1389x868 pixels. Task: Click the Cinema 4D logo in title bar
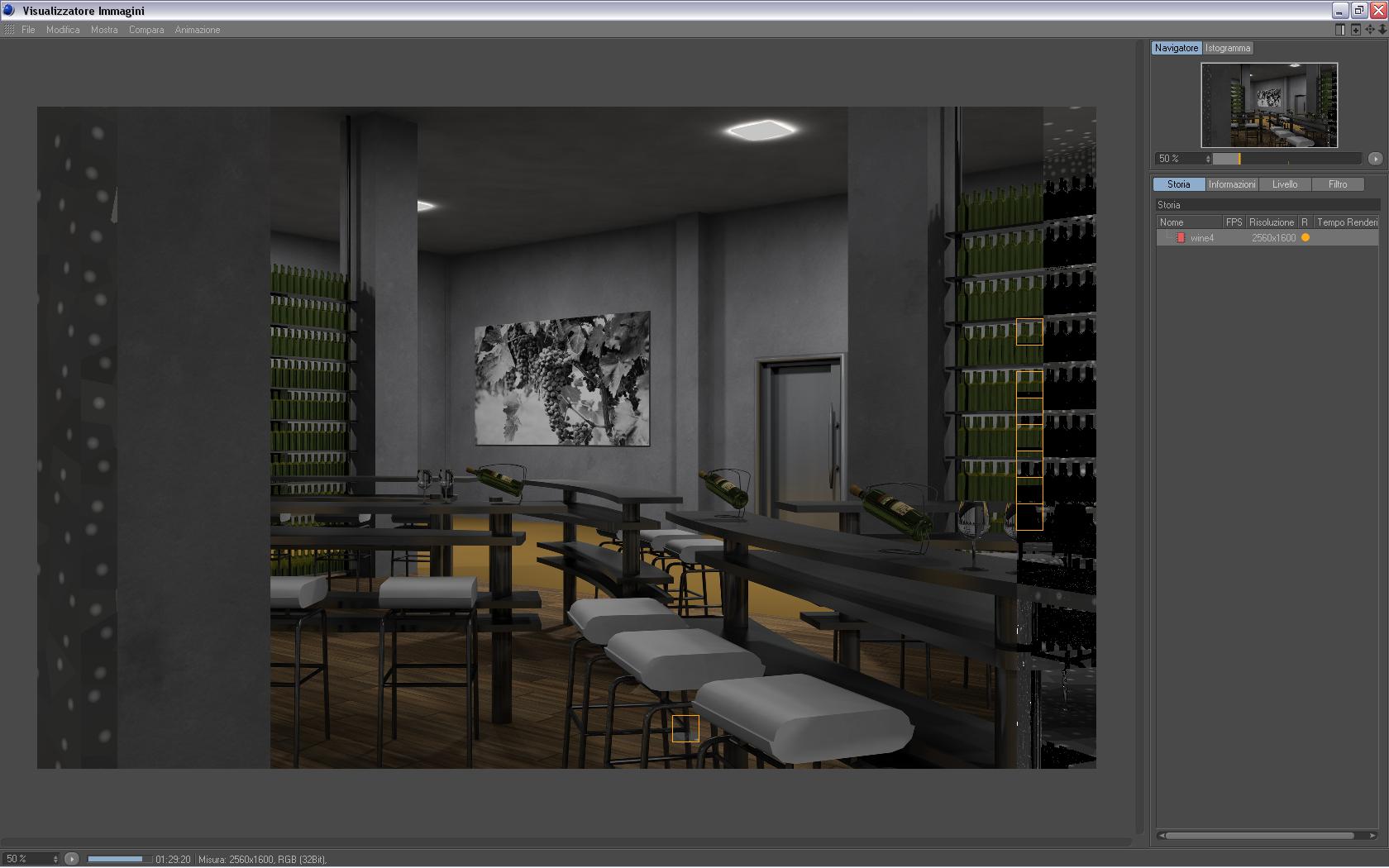click(9, 11)
